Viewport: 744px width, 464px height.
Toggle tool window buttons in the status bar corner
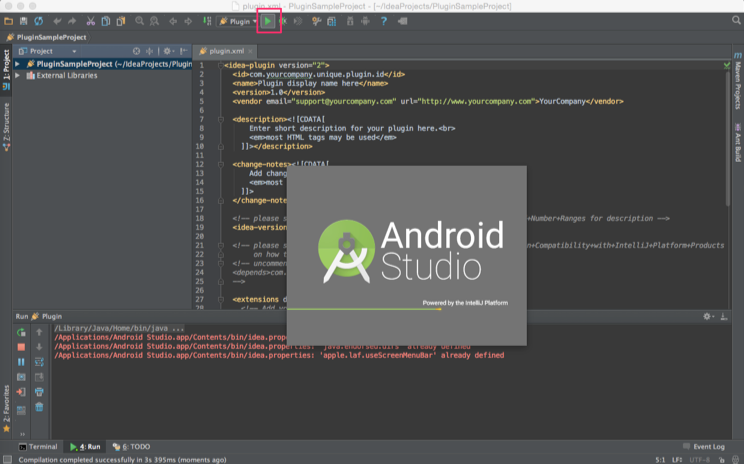tap(7, 459)
